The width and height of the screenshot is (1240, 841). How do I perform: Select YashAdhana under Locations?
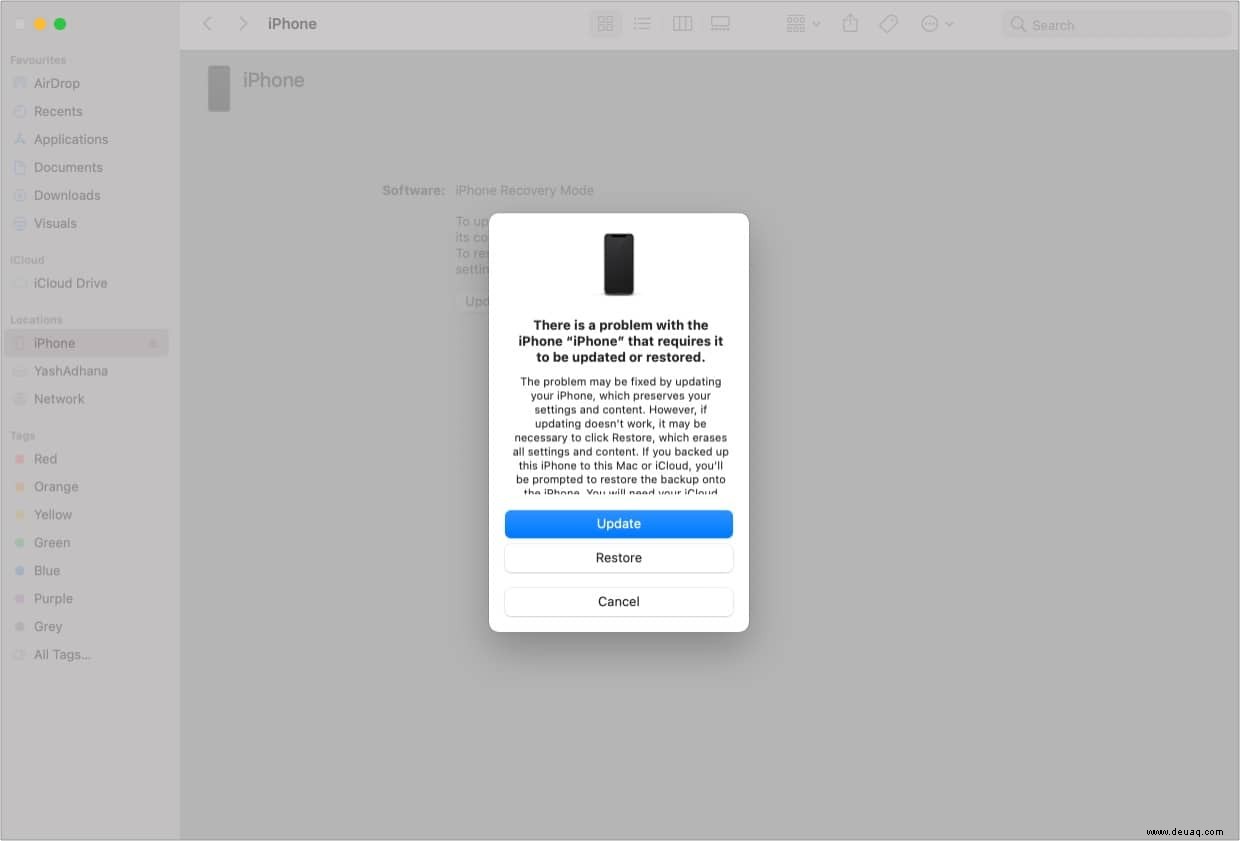coord(84,371)
